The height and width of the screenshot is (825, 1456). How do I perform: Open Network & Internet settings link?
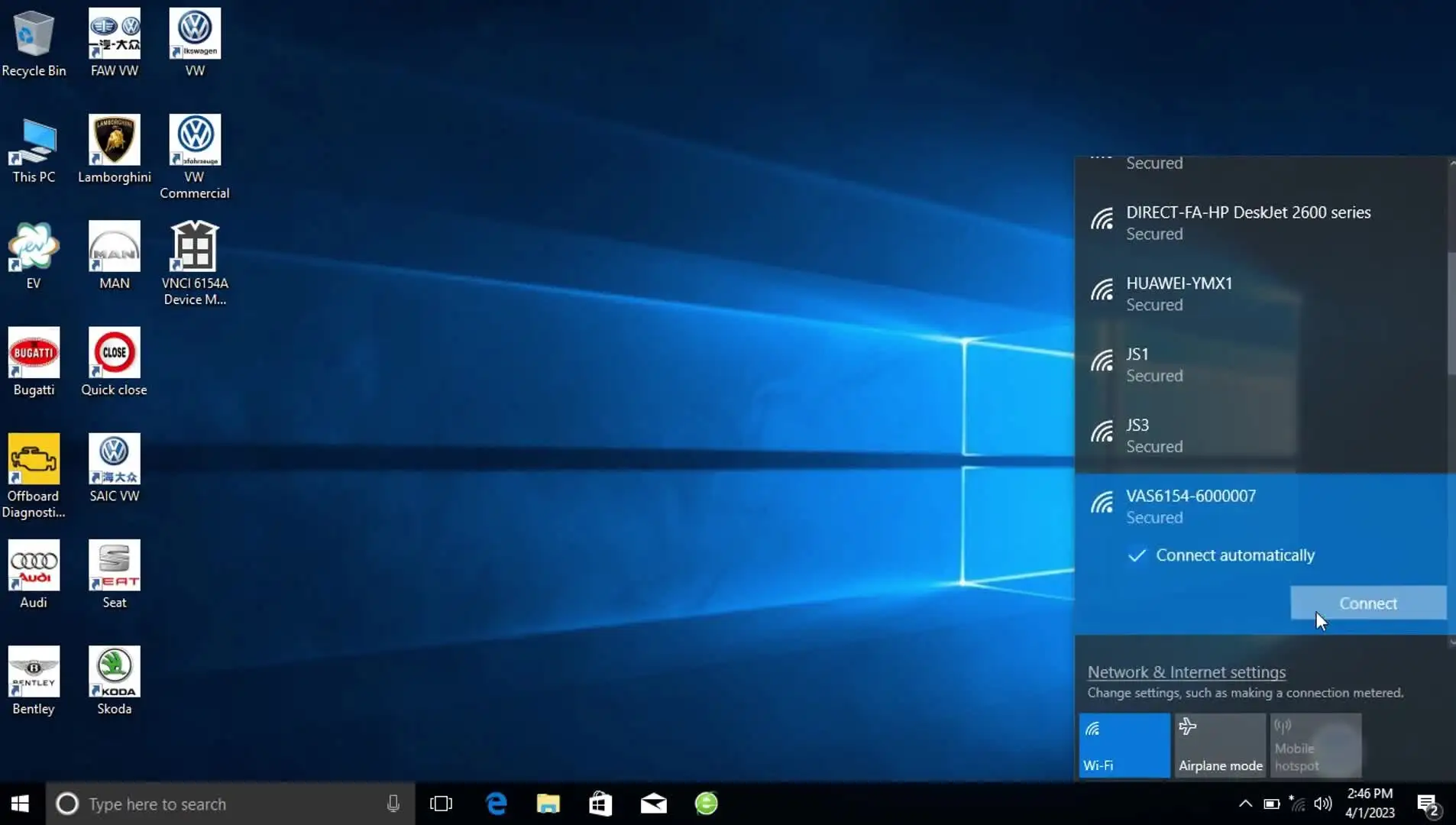point(1186,672)
